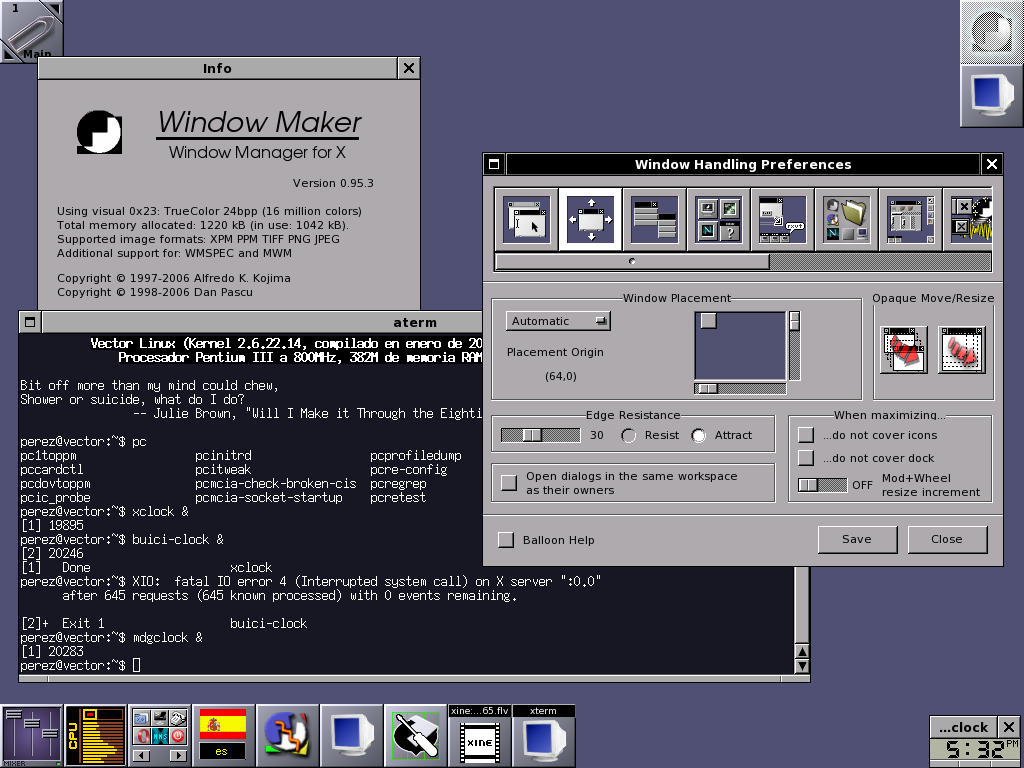
Task: Click the aterm scrollbar down arrow
Action: click(x=802, y=666)
